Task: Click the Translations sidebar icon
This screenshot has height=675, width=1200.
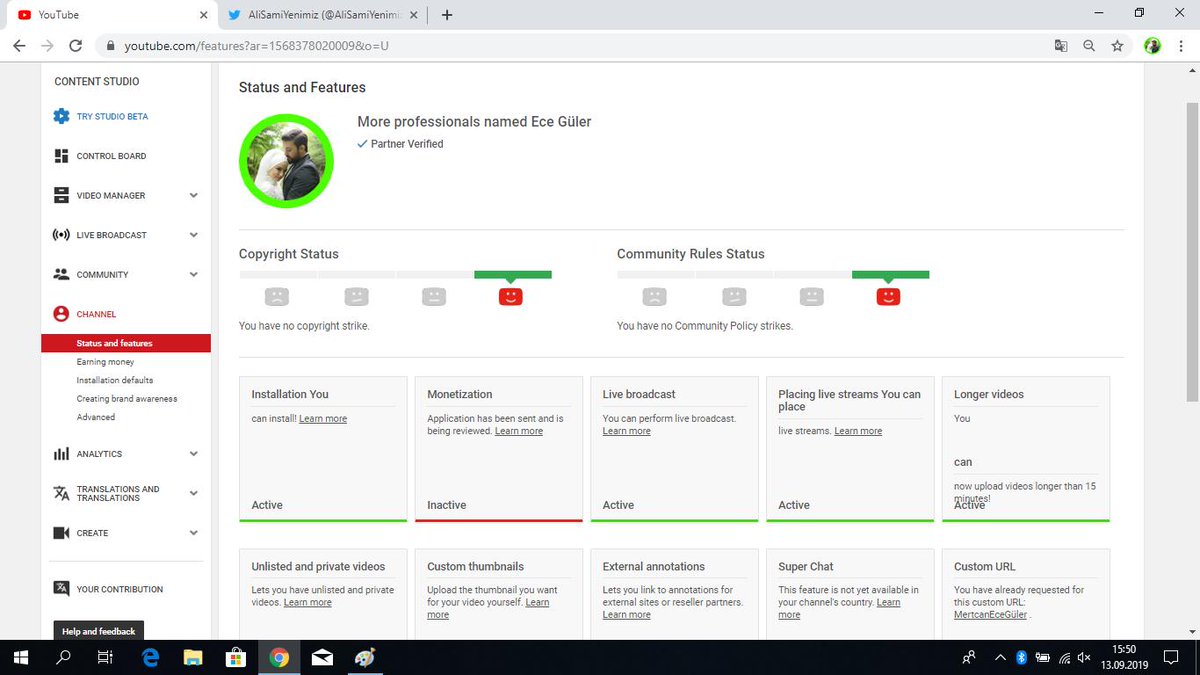Action: coord(61,493)
